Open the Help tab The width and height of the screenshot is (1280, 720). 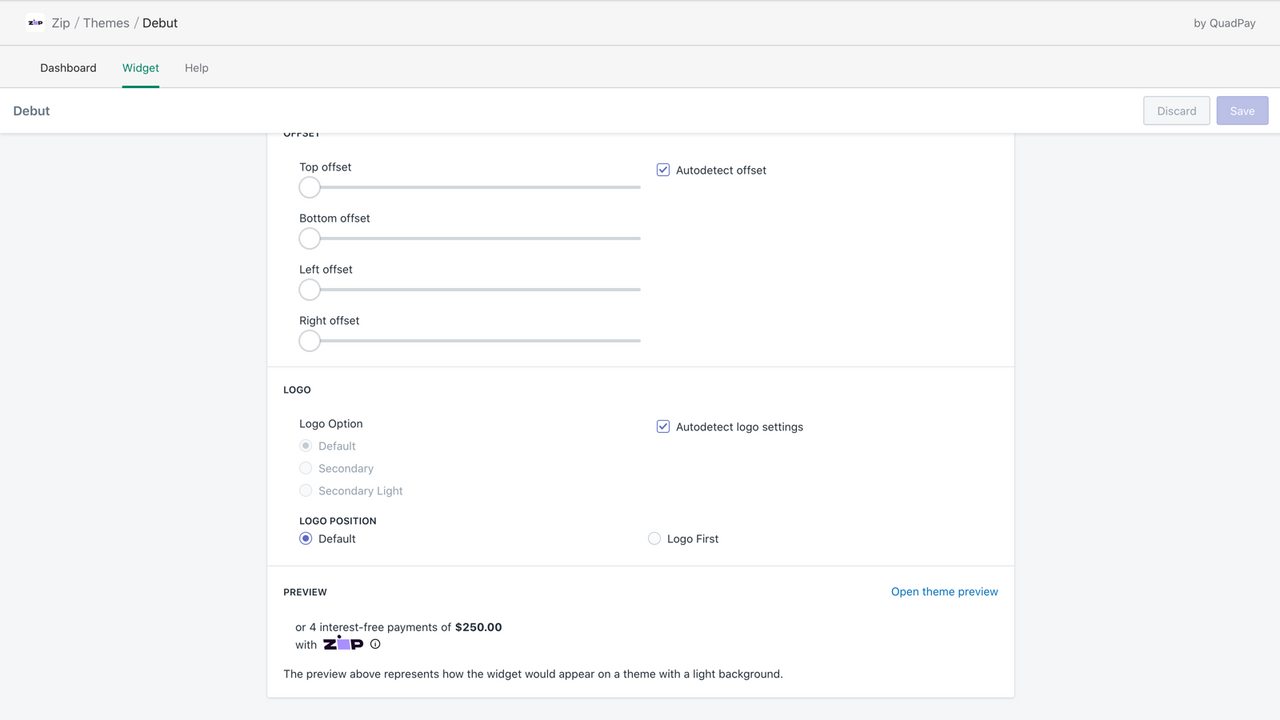pyautogui.click(x=197, y=68)
